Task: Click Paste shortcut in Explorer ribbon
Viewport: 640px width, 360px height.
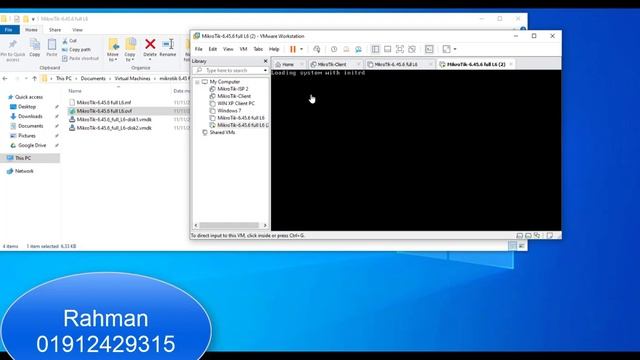Action: 80,58
